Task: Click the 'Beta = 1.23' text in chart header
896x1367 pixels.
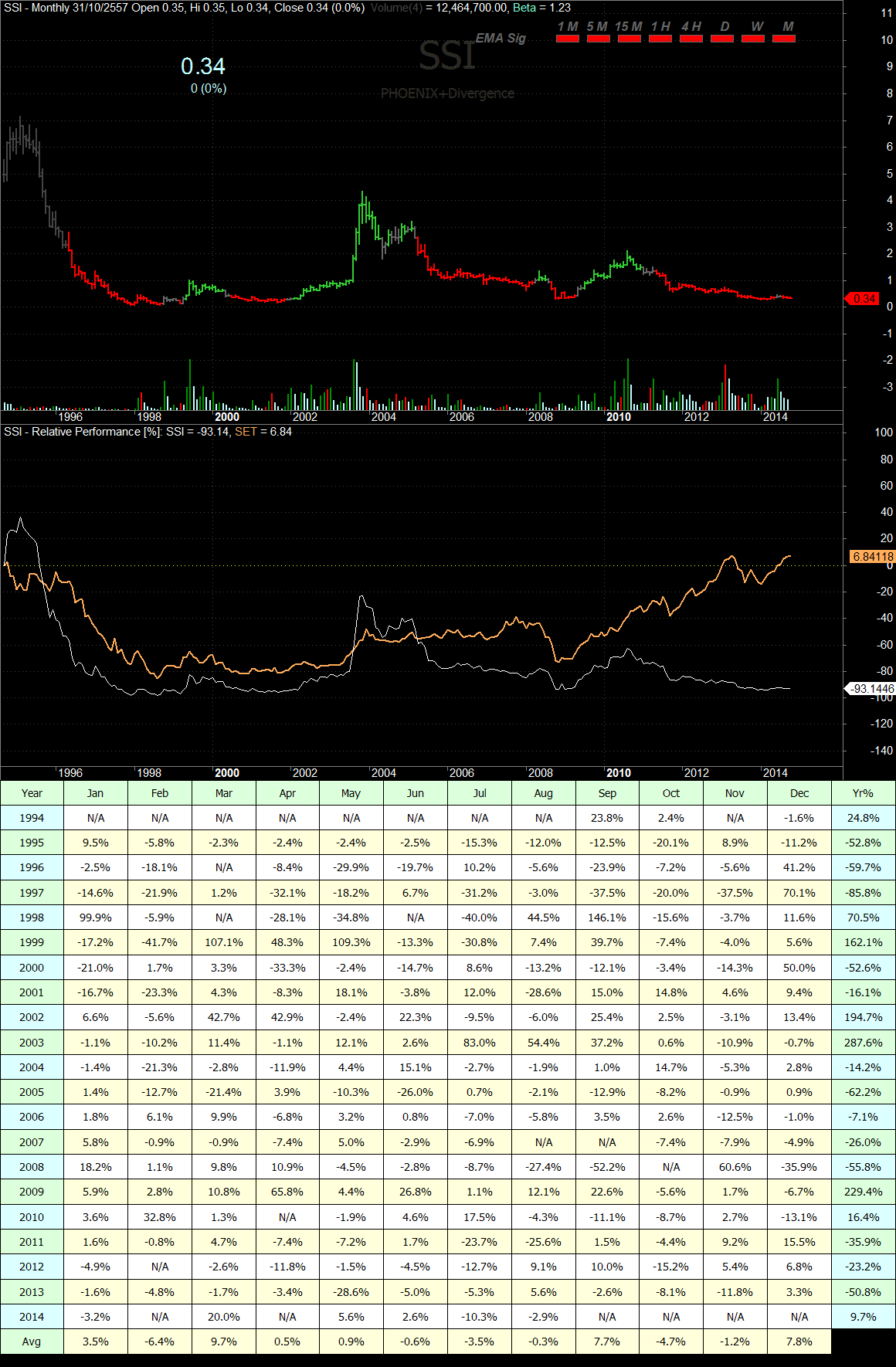Action: pos(541,8)
